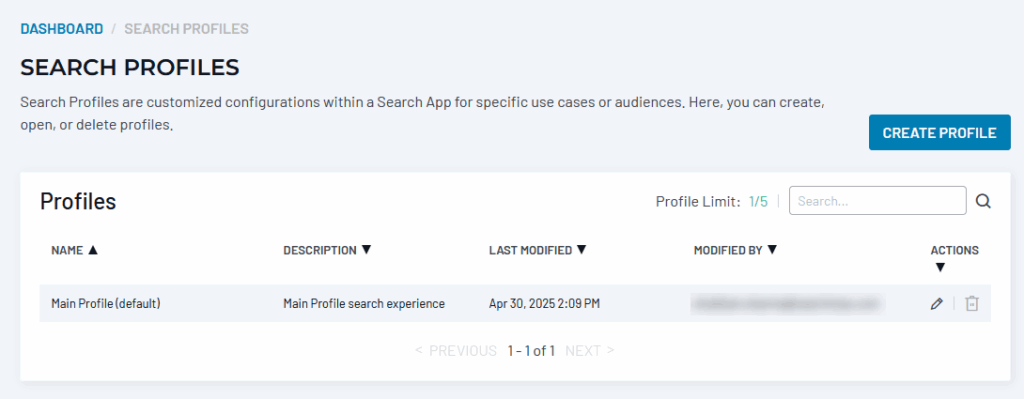
Task: Sort by Modified By arrow
Action: (772, 250)
